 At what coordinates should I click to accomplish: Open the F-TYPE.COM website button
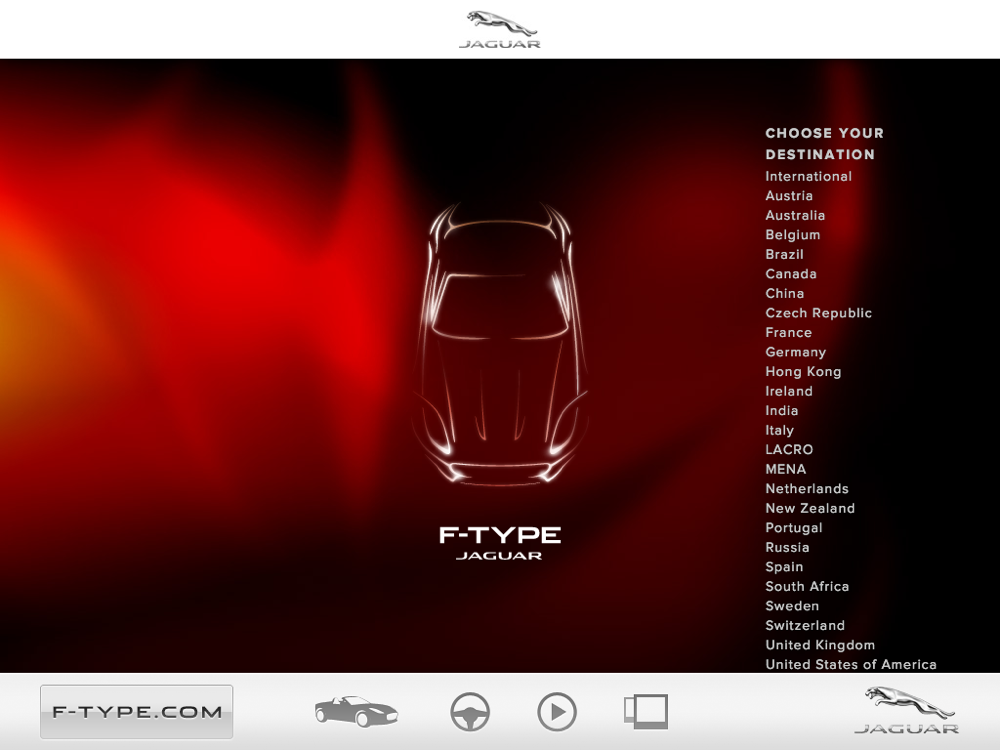click(x=136, y=712)
